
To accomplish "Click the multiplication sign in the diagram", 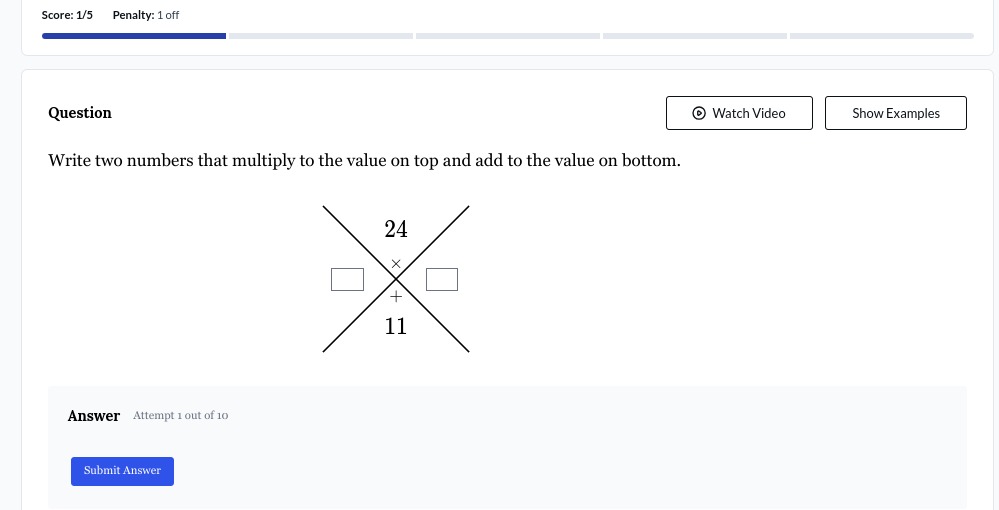I will [x=396, y=263].
